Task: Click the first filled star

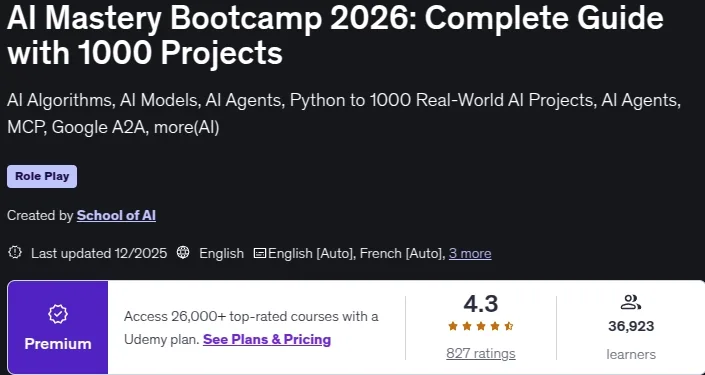Action: [x=453, y=326]
